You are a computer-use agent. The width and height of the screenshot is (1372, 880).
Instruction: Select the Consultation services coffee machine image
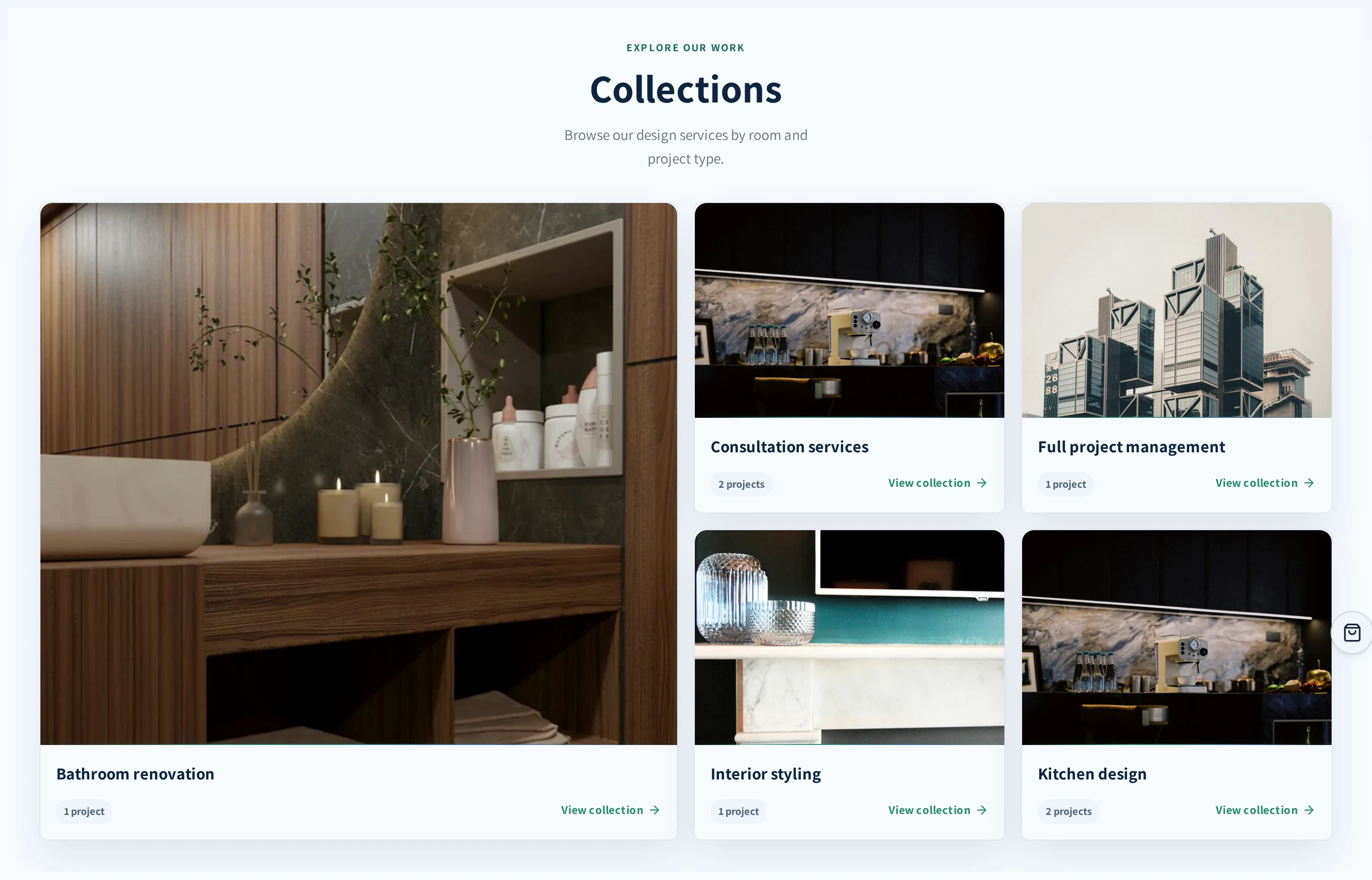pyautogui.click(x=849, y=310)
